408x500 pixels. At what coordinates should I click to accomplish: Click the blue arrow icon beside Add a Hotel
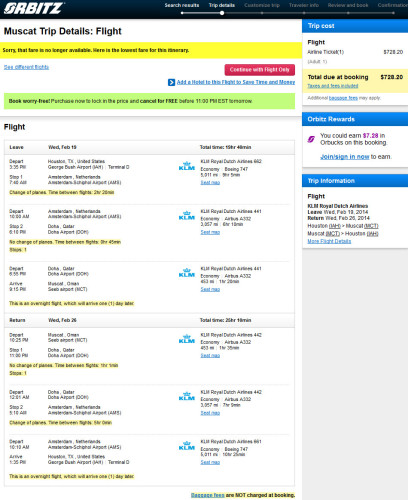pyautogui.click(x=171, y=82)
